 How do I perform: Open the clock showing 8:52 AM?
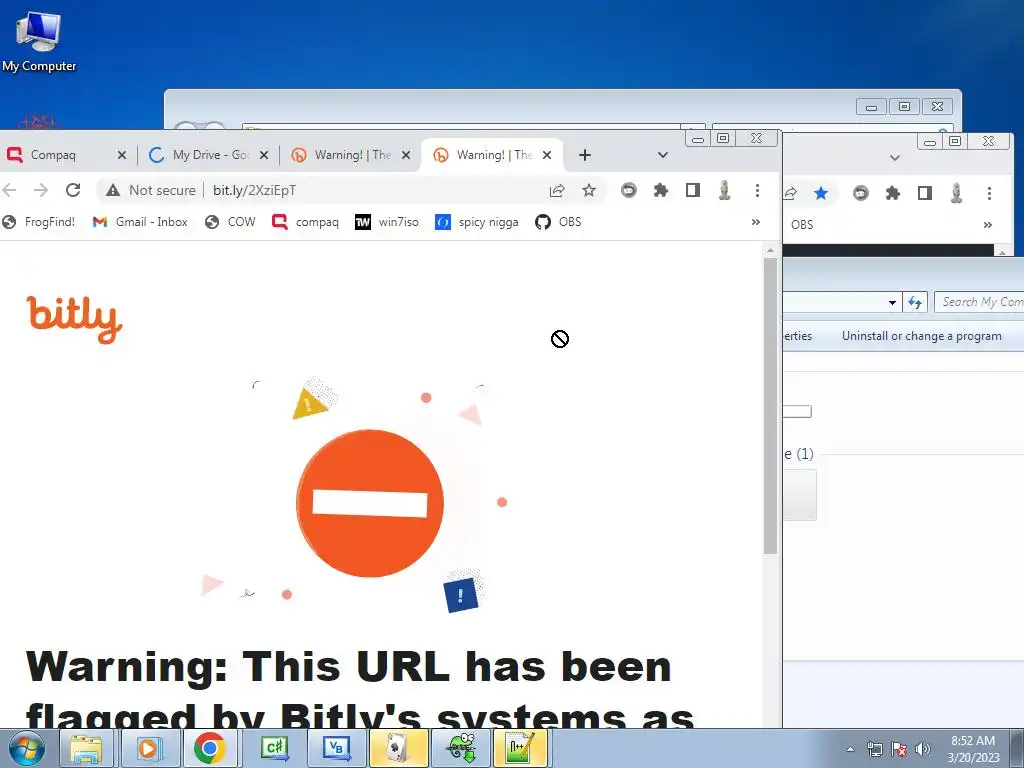973,749
